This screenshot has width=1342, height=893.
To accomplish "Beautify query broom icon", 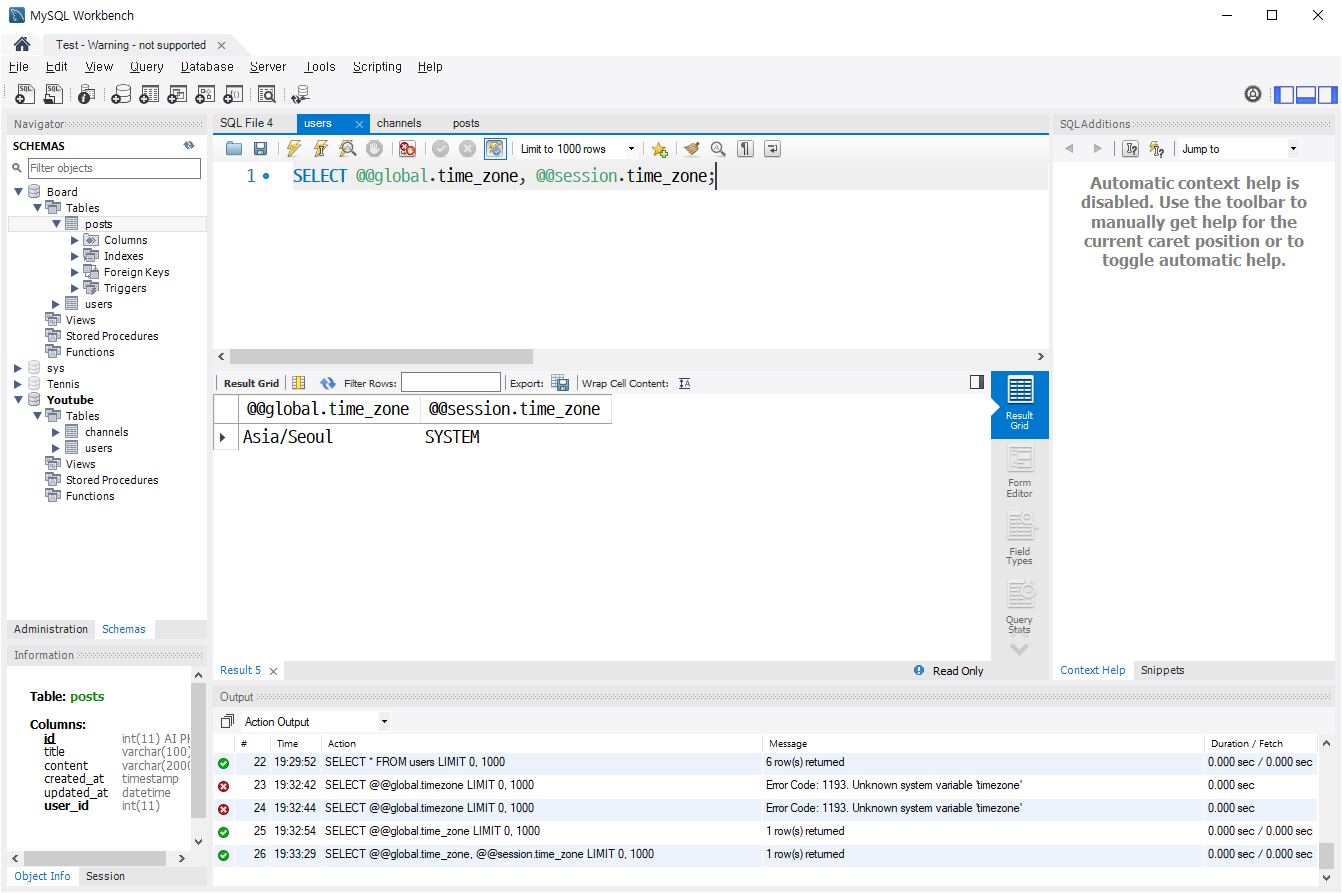I will 691,149.
